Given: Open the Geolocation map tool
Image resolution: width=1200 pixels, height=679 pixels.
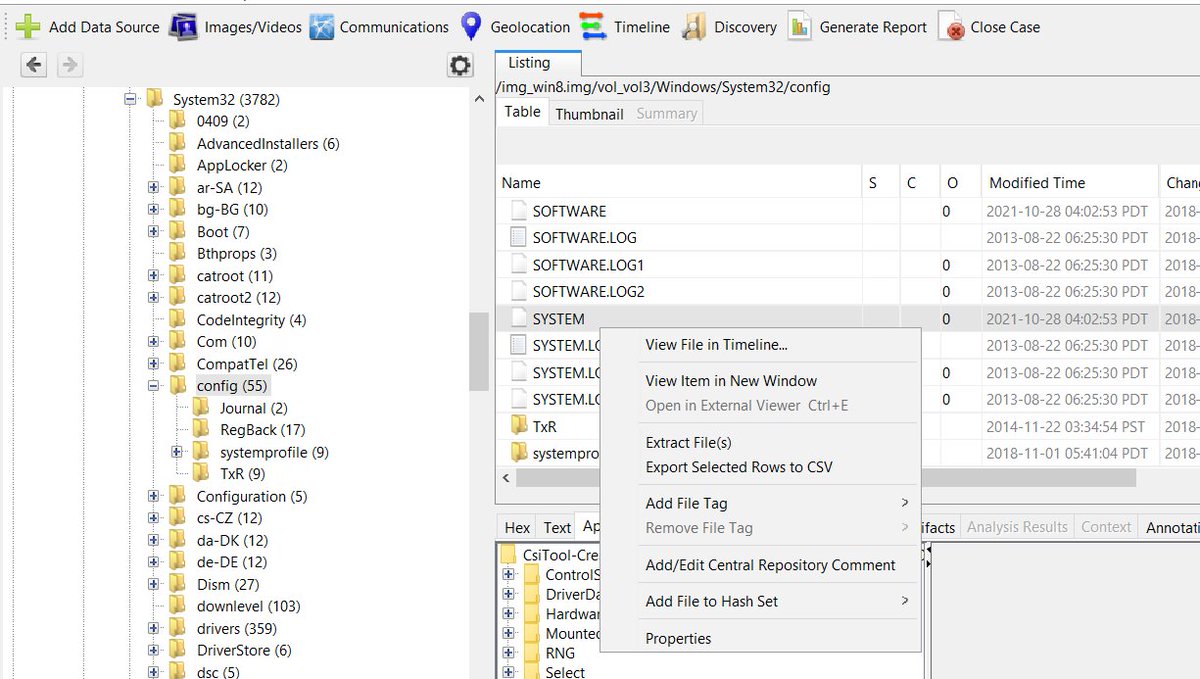Looking at the screenshot, I should (515, 27).
